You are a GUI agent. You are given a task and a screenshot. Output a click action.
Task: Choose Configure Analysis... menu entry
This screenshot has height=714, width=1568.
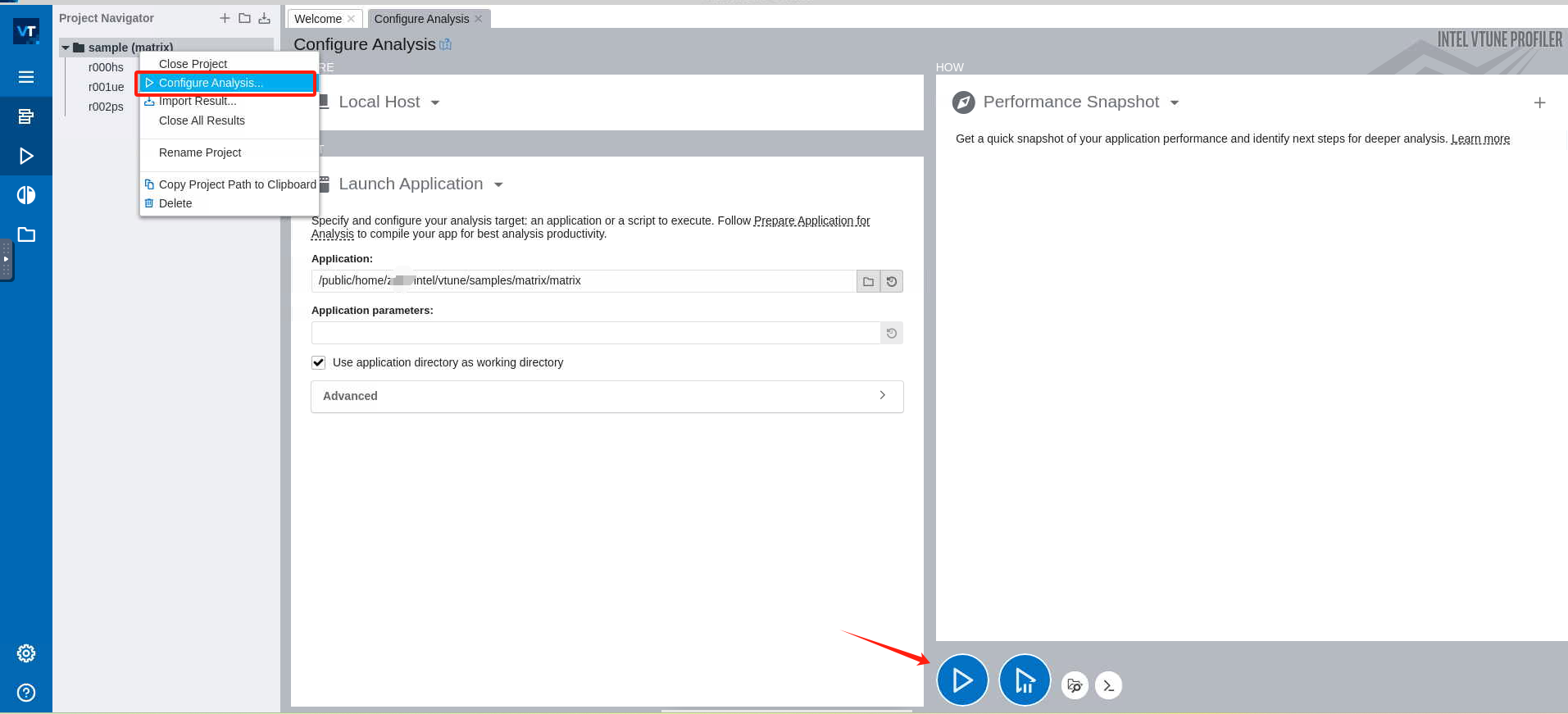click(229, 83)
